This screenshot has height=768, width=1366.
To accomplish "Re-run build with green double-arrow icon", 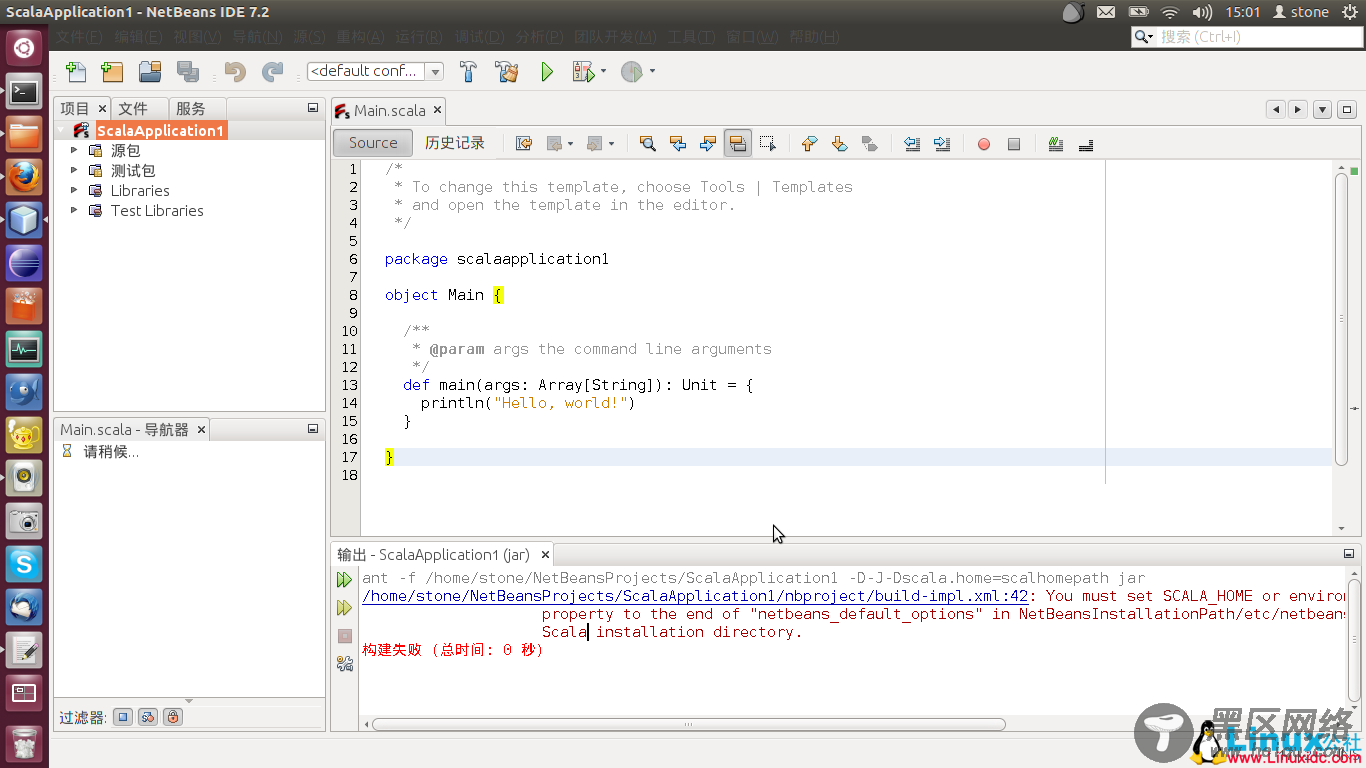I will tap(345, 579).
